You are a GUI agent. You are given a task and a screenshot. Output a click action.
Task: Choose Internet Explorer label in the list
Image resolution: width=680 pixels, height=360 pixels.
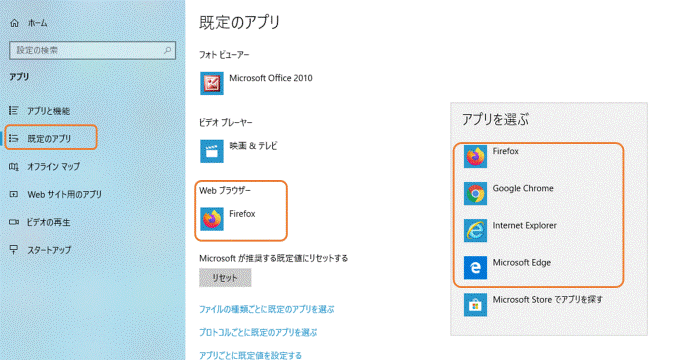pos(525,226)
